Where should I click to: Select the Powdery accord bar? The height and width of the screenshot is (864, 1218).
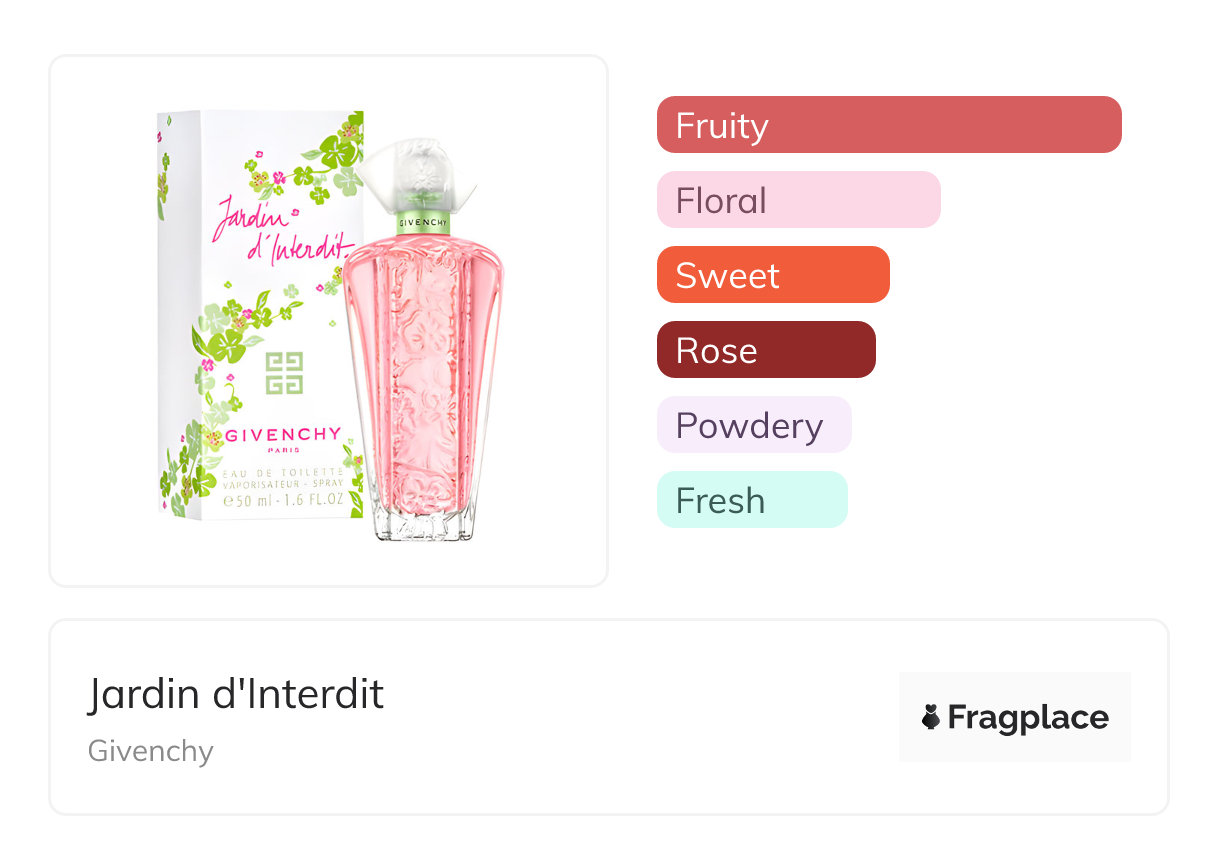tap(753, 425)
